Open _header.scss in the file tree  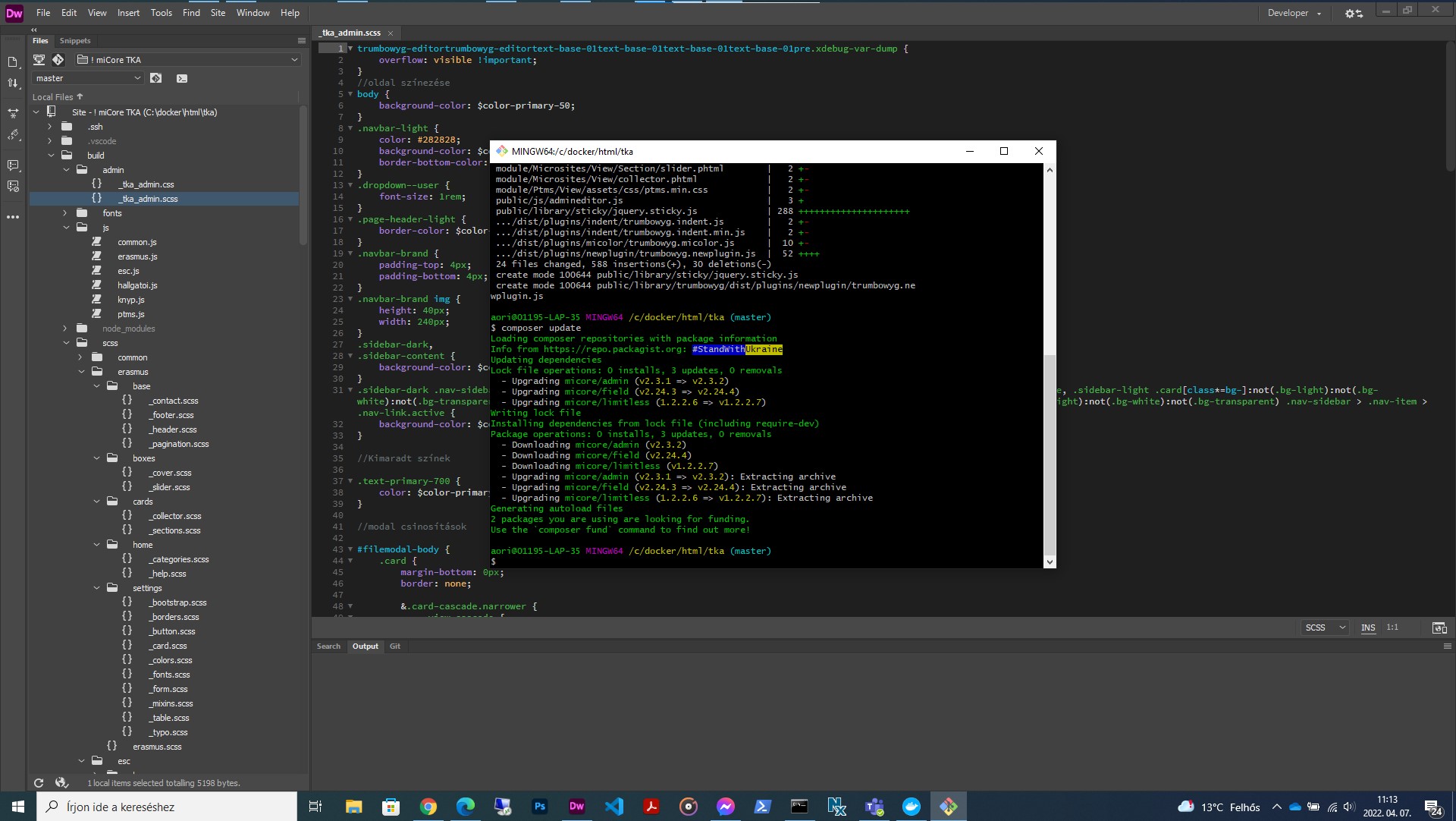click(174, 429)
